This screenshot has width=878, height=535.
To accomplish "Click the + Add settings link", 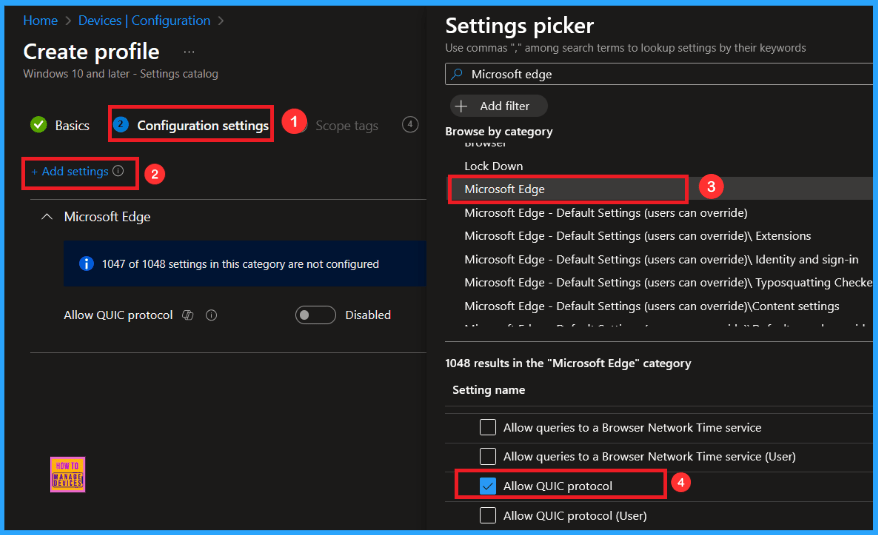I will coord(70,171).
